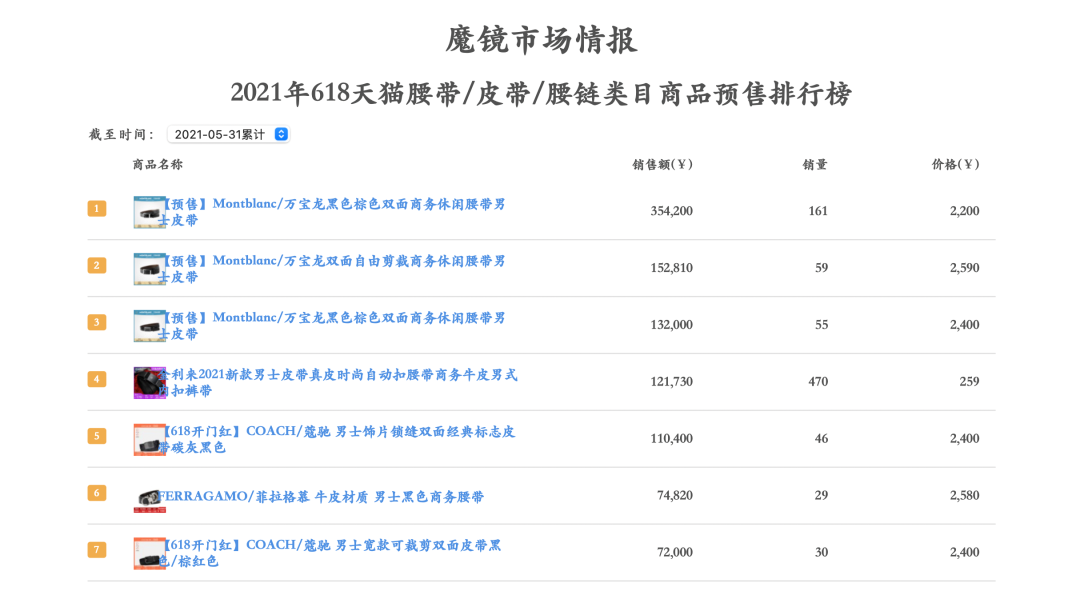Click the sales volume value 55
This screenshot has width=1080, height=591.
[822, 324]
